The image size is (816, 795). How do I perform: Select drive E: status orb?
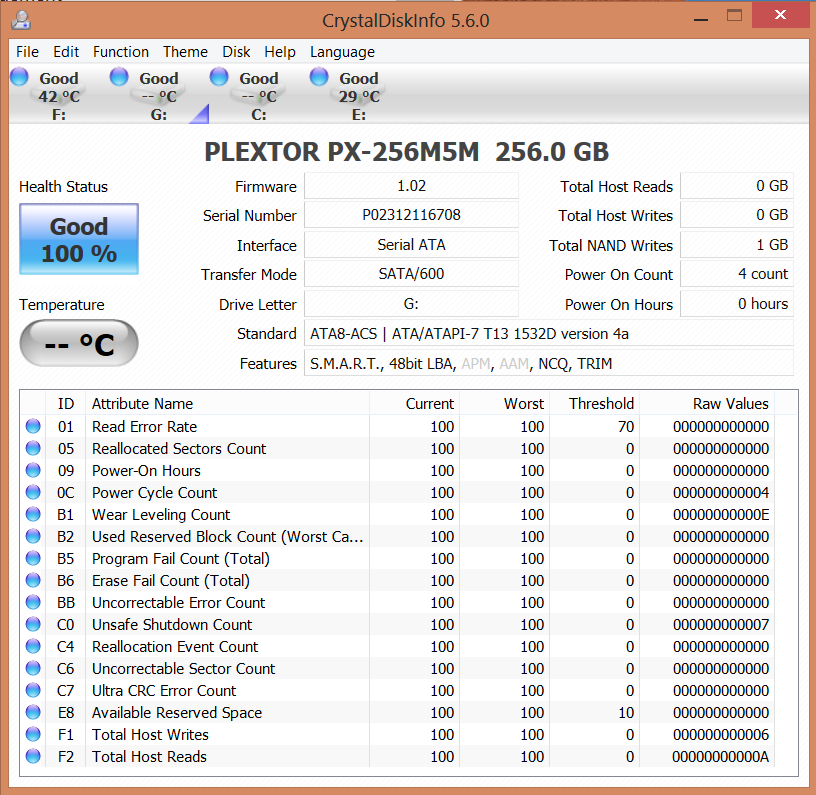pos(319,77)
